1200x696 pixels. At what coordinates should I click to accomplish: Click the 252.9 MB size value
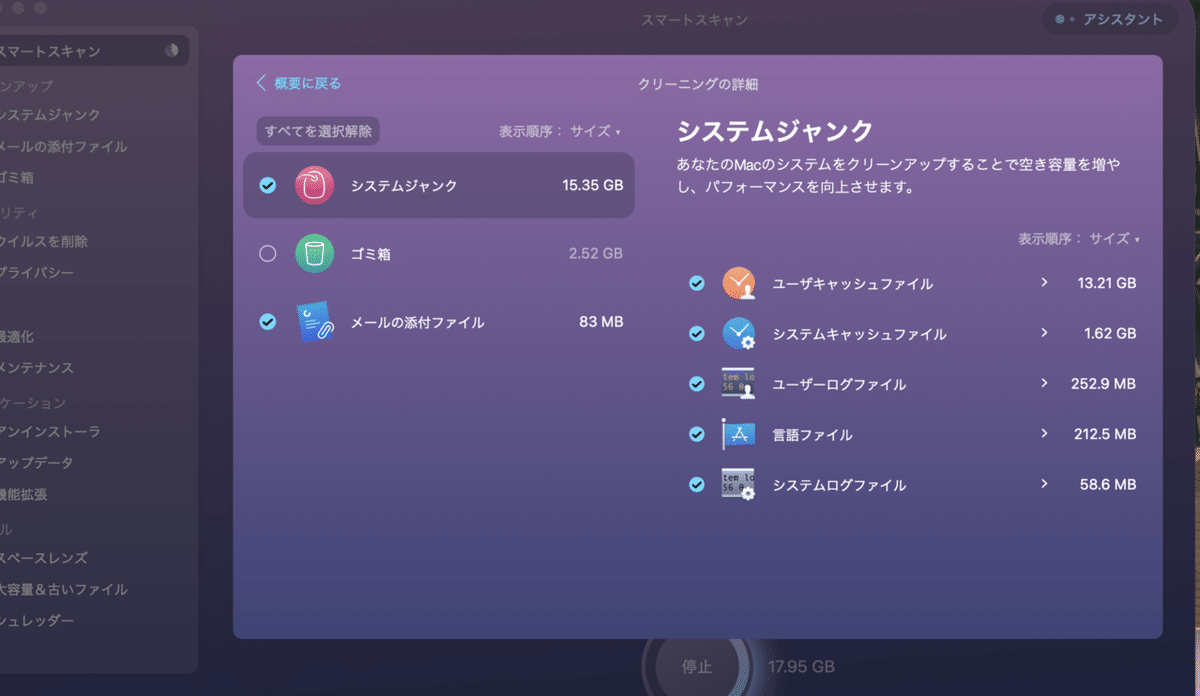tap(1103, 384)
